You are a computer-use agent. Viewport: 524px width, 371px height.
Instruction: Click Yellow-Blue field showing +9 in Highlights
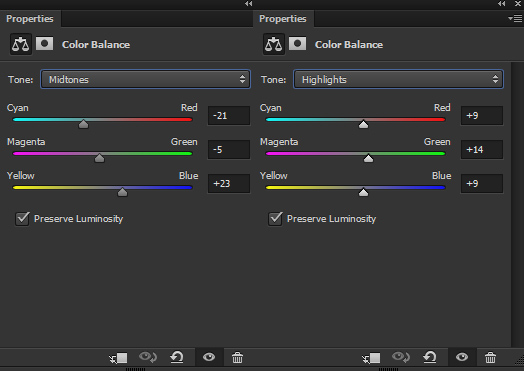pos(482,183)
